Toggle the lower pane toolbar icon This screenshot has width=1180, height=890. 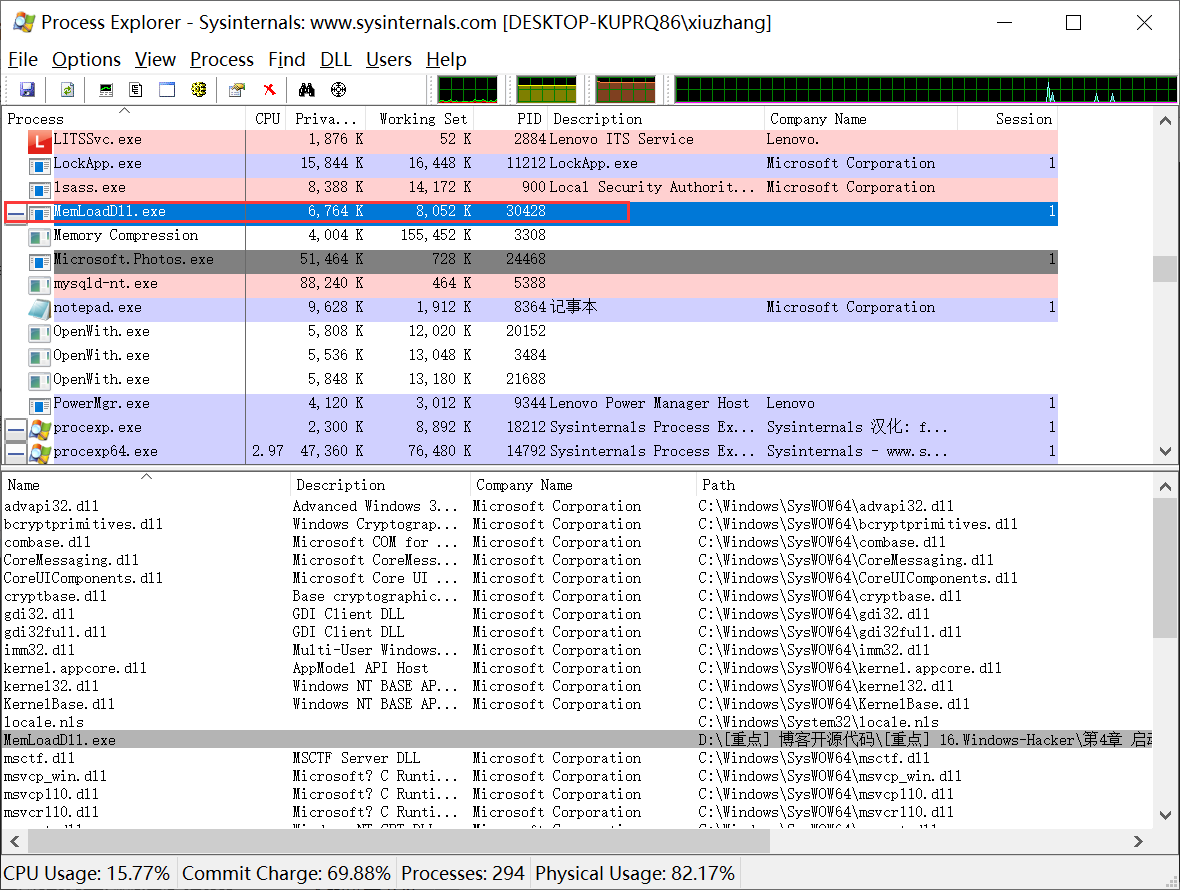click(167, 90)
